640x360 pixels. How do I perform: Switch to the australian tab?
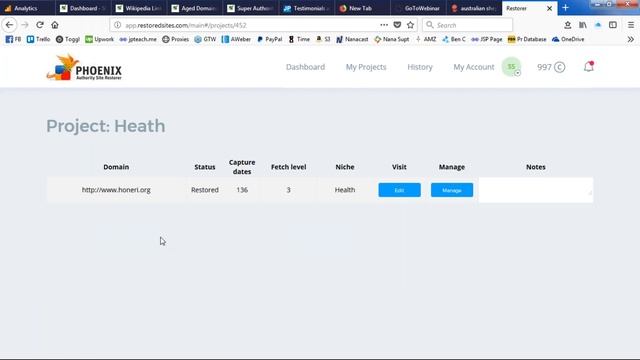click(x=475, y=8)
